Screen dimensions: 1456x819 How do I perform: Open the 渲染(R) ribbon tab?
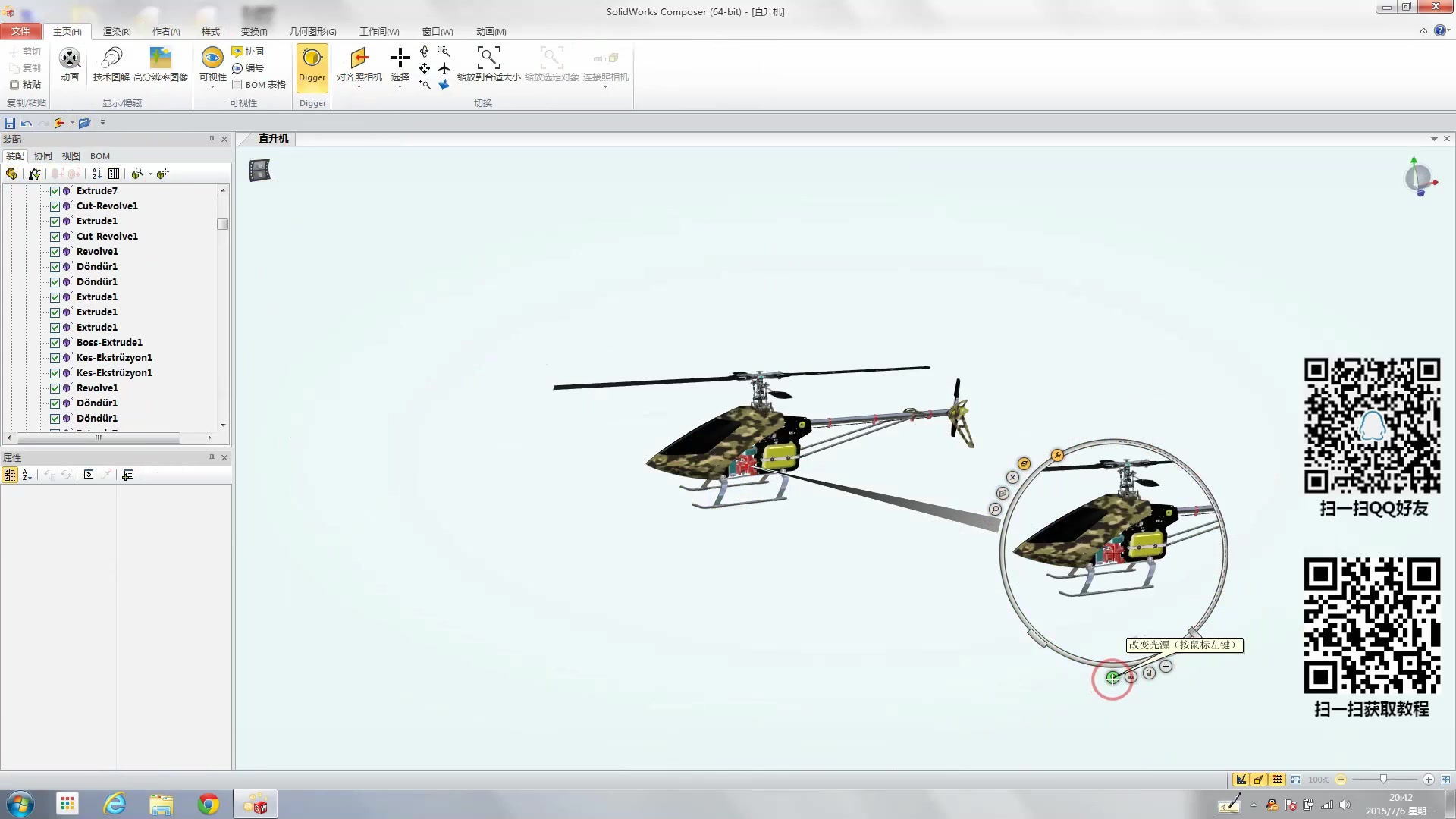click(x=117, y=32)
